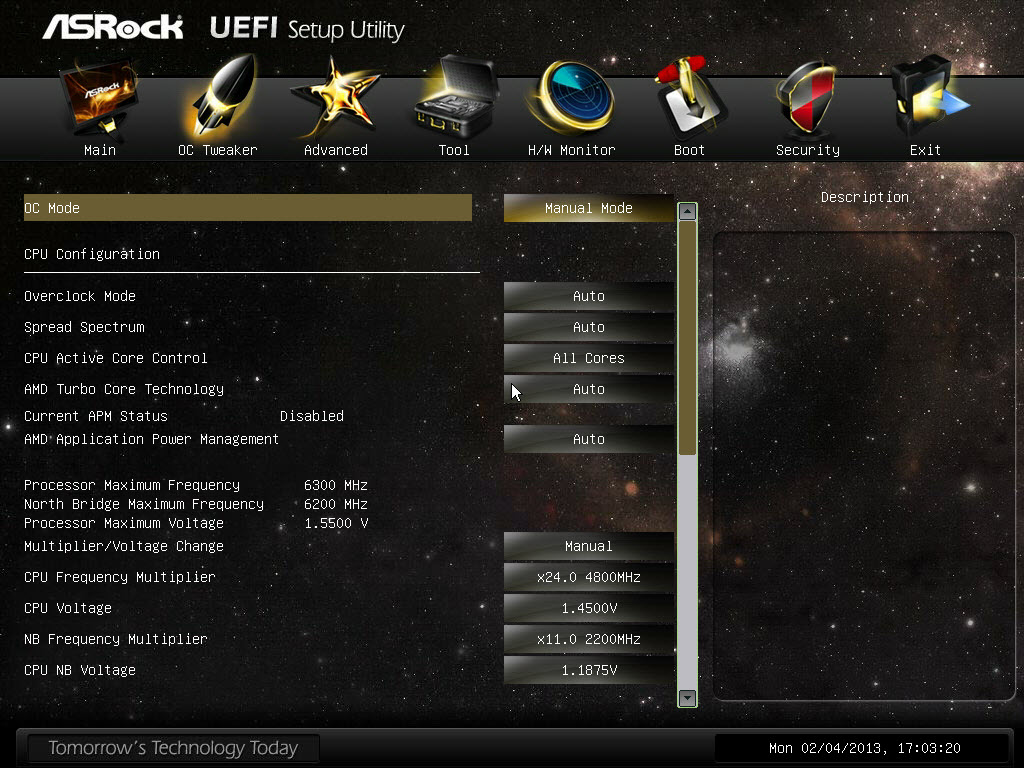Select AMD Application Power Management label
The image size is (1024, 768).
pos(152,440)
